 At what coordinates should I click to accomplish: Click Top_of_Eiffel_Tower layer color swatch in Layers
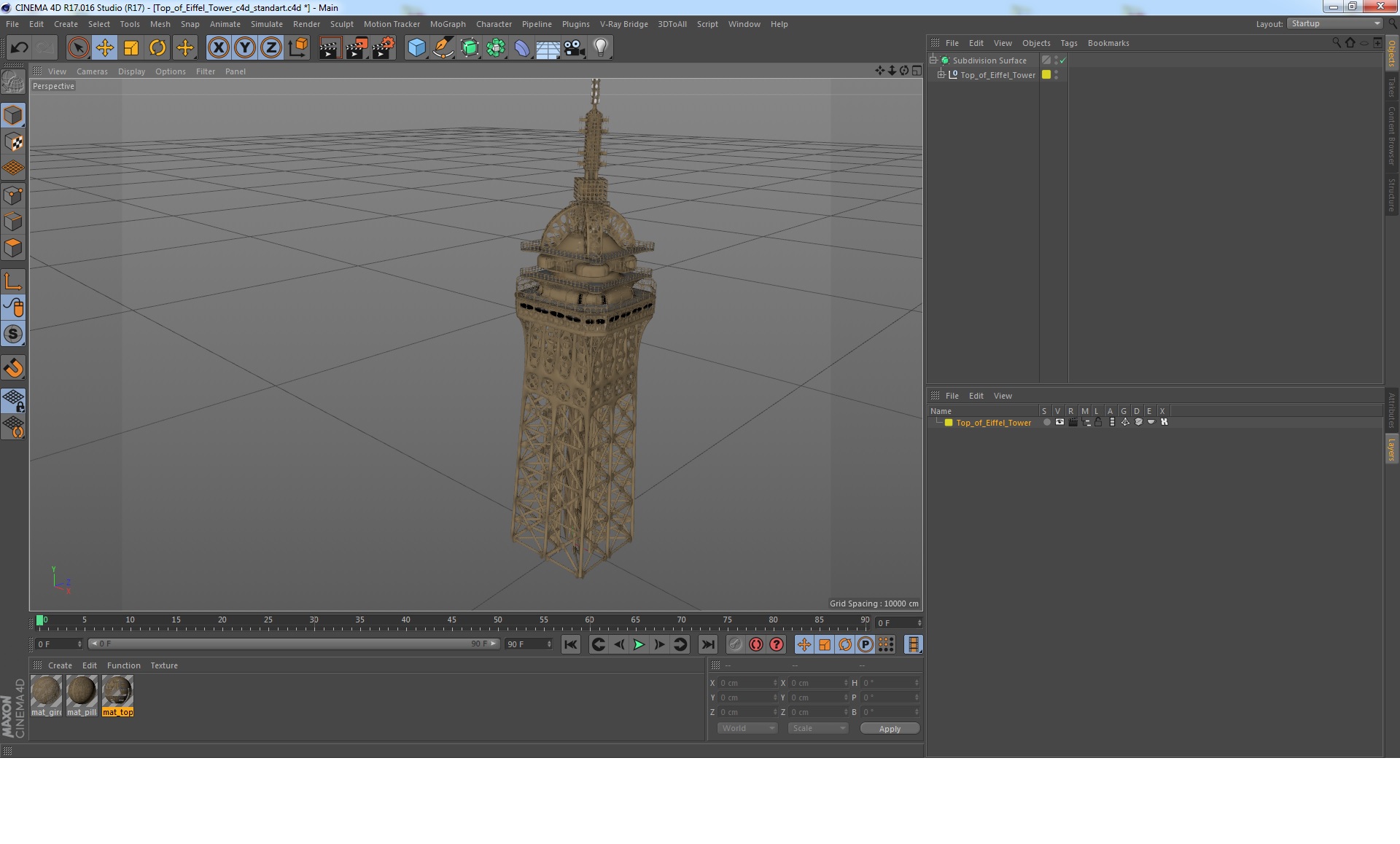tap(949, 423)
